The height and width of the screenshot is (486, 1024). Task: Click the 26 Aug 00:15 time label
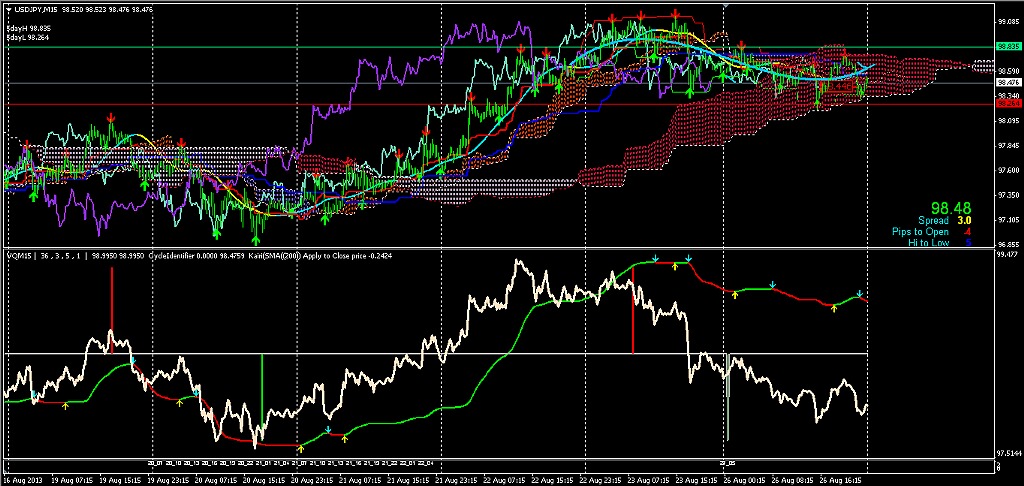(744, 481)
